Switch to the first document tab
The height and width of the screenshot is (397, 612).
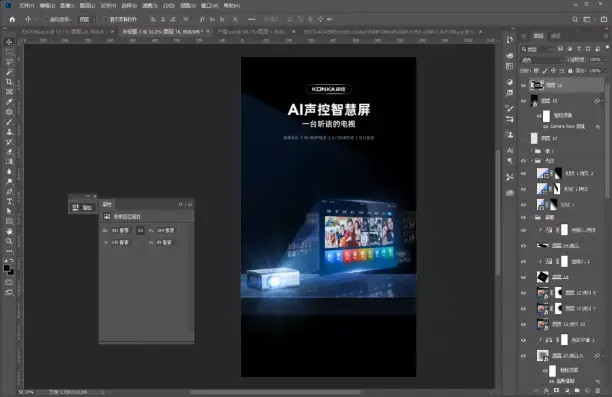click(63, 32)
